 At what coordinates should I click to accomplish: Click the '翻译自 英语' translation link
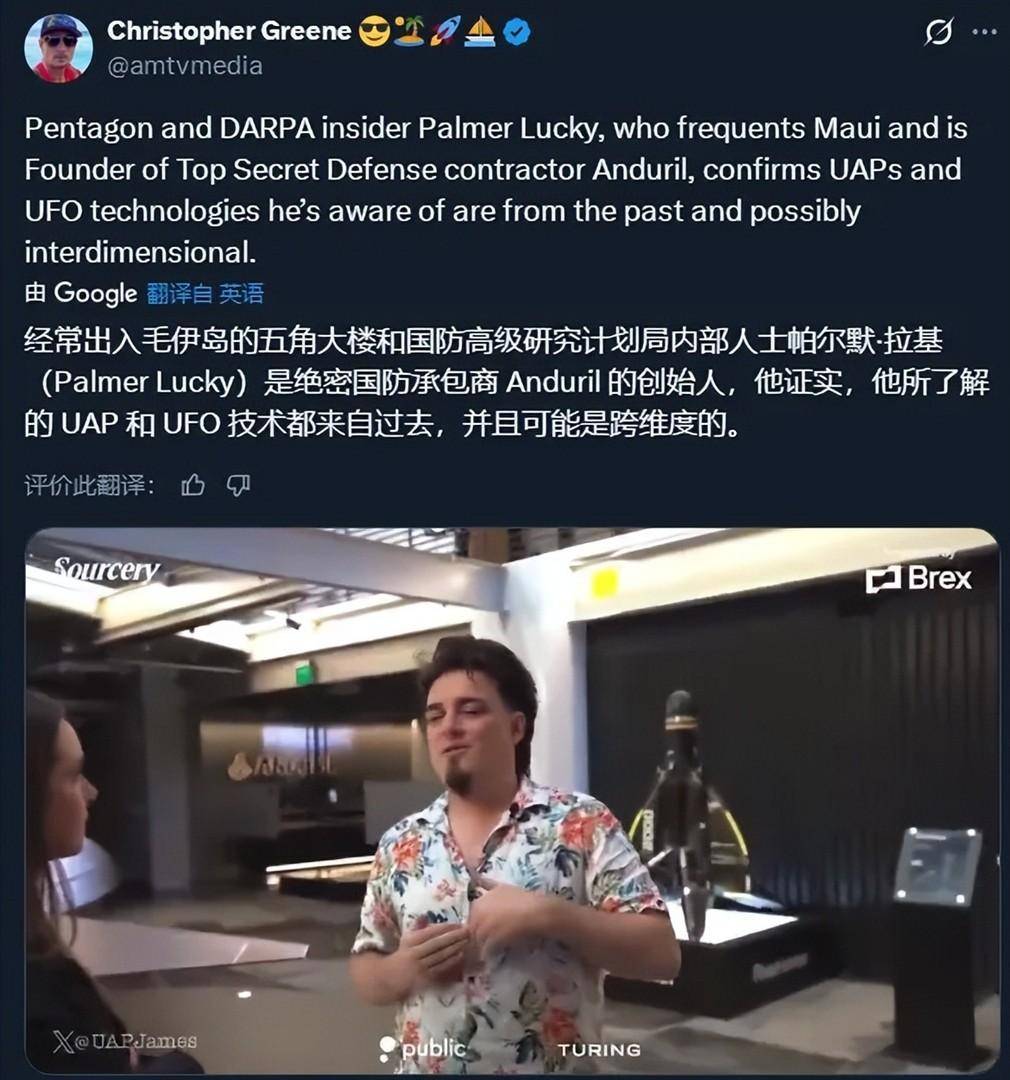click(205, 293)
